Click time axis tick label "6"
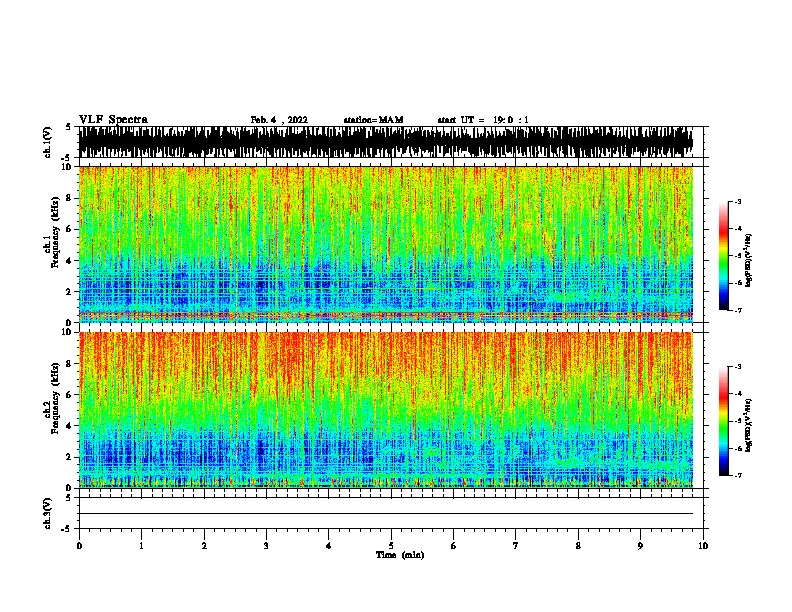792x612 pixels. pyautogui.click(x=453, y=546)
